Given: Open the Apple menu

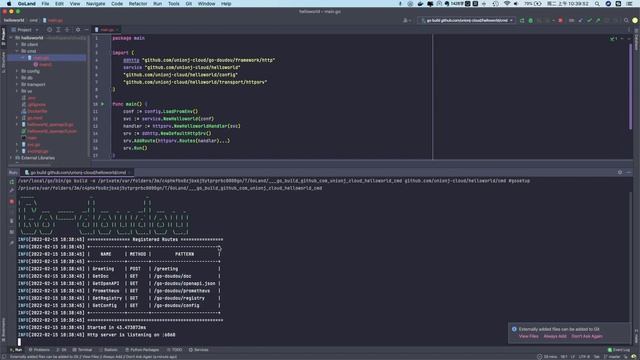Looking at the screenshot, I should pos(9,4).
